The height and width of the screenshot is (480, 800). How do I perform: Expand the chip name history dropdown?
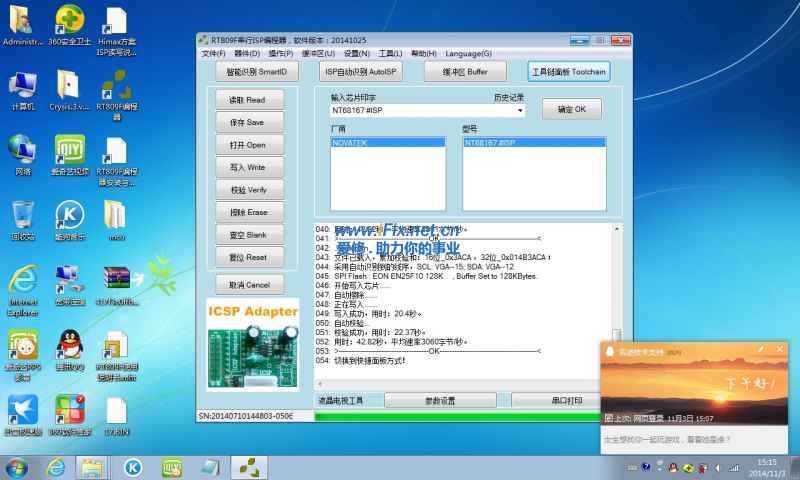click(x=519, y=110)
